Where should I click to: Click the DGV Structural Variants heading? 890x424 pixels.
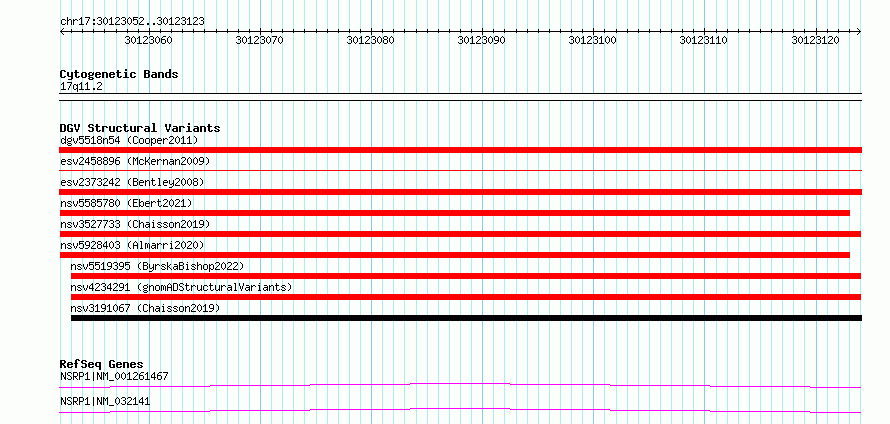tap(140, 128)
